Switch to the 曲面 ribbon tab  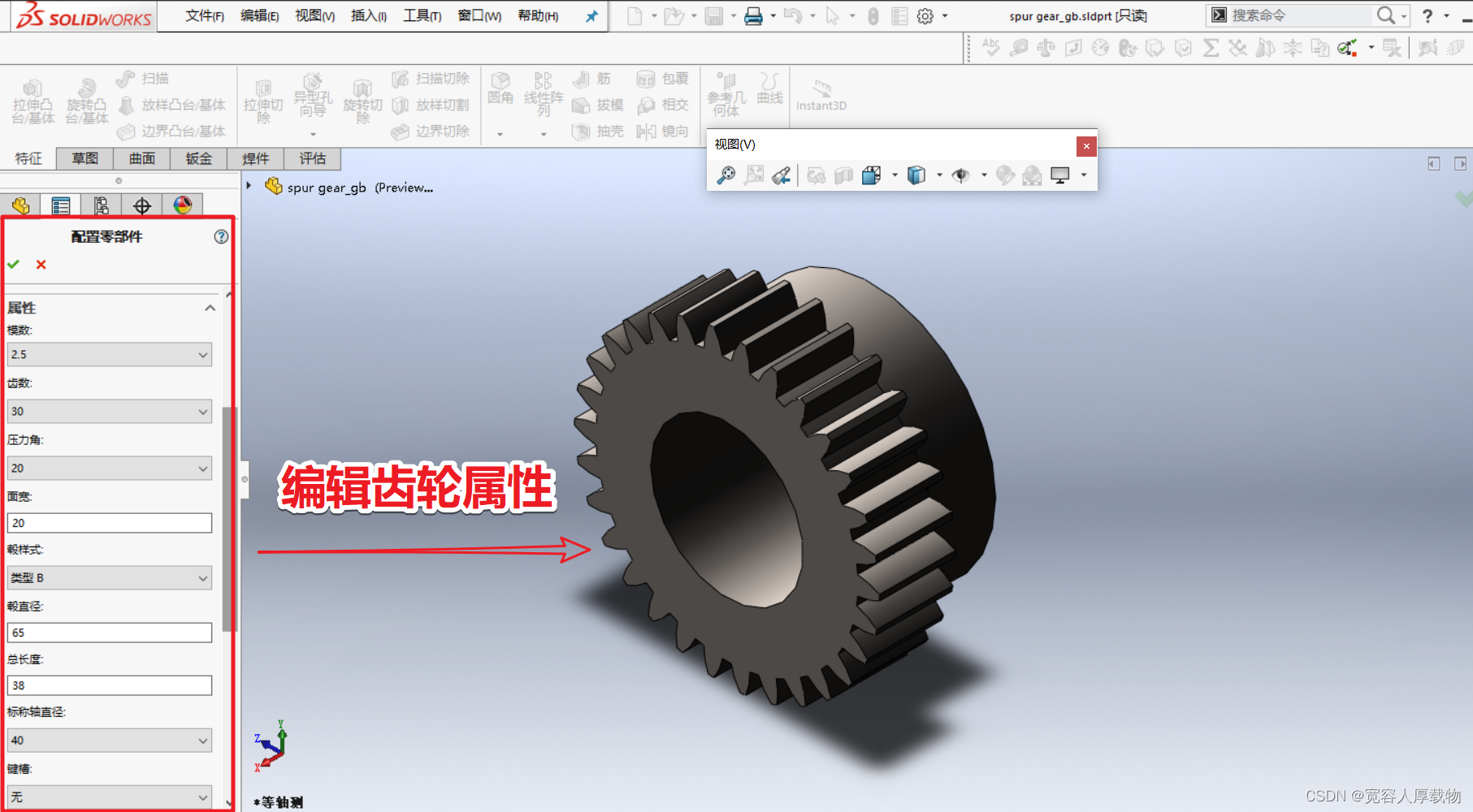click(142, 158)
